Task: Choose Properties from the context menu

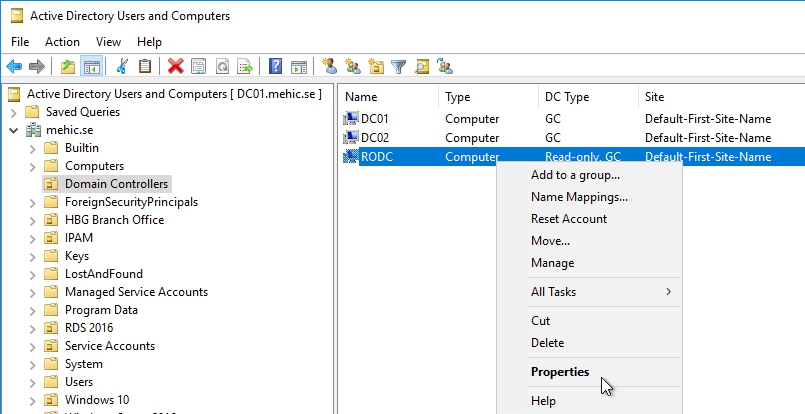Action: (x=560, y=372)
